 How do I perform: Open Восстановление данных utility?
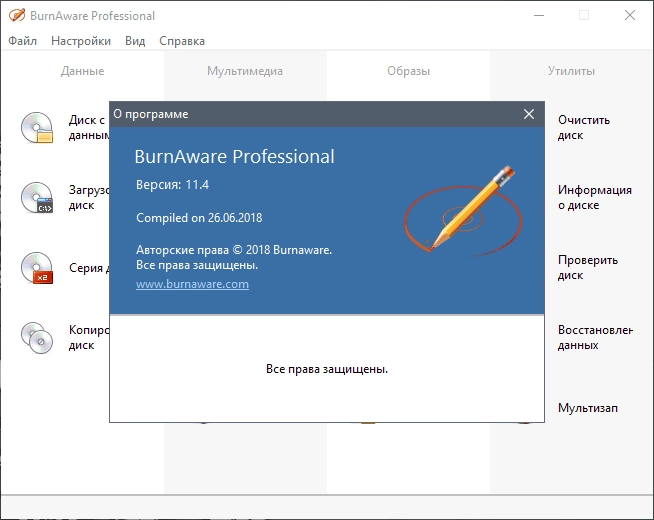pyautogui.click(x=595, y=337)
